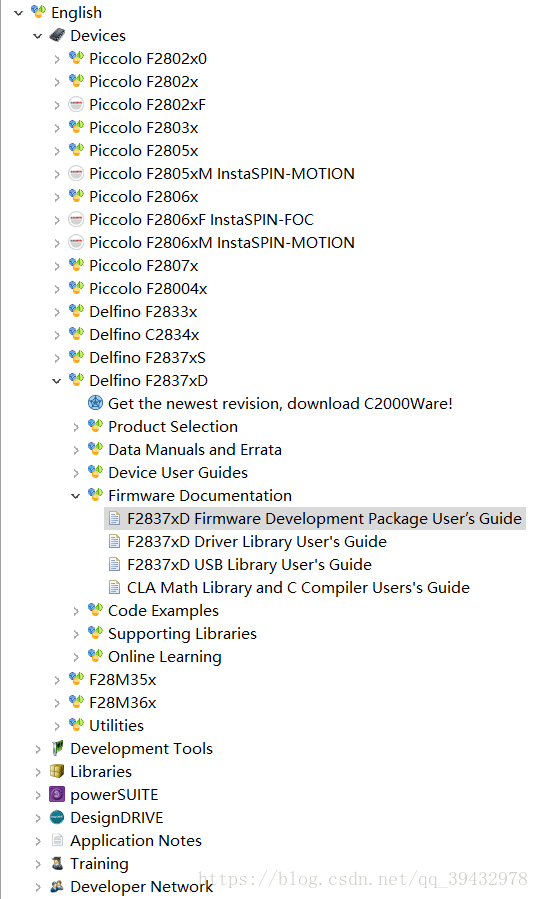Click the Development Tools board icon
Screen dimensions: 539x899
57,748
